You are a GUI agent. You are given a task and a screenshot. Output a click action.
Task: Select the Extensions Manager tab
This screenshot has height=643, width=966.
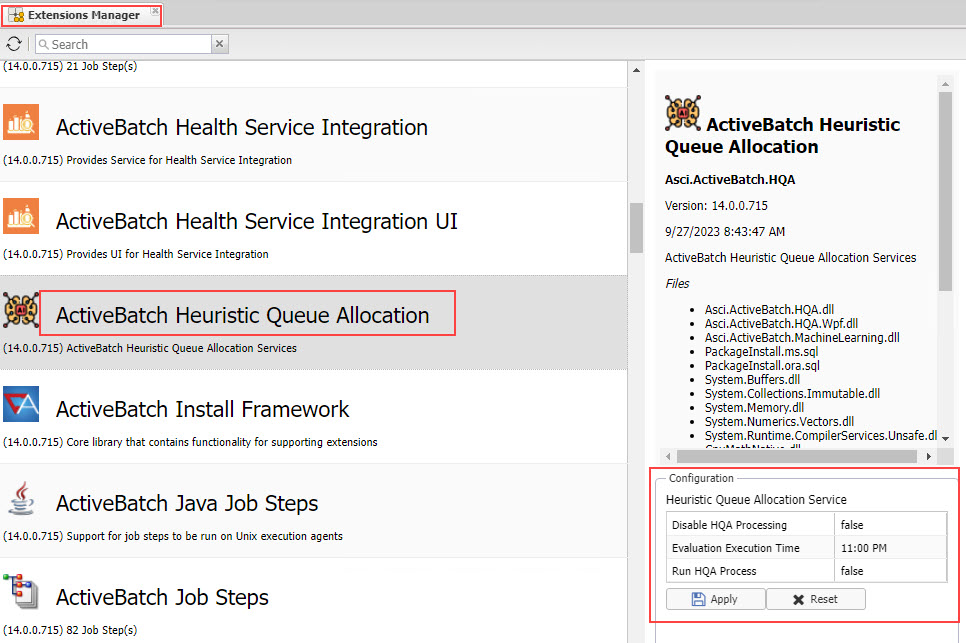point(82,15)
